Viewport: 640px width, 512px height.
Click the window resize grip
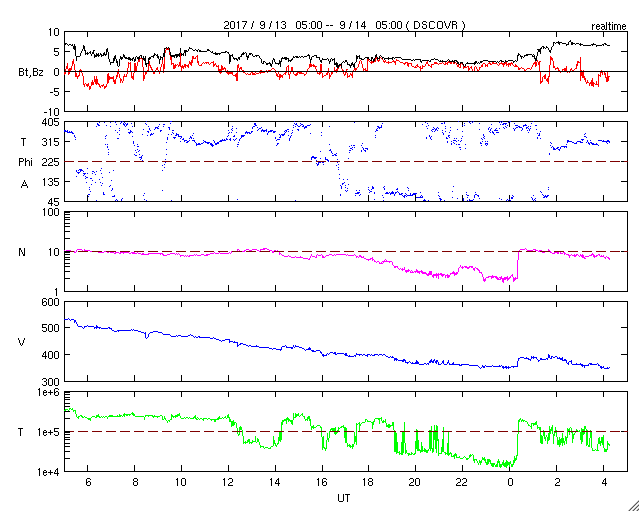click(634, 506)
